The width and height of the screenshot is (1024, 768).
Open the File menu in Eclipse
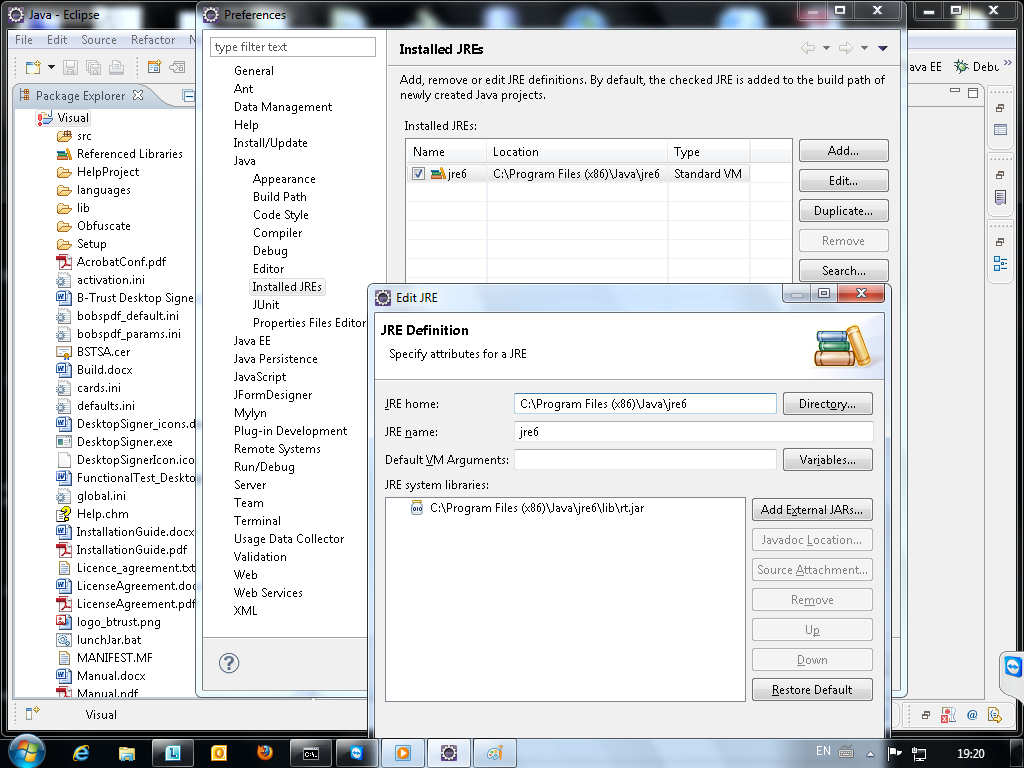[24, 40]
